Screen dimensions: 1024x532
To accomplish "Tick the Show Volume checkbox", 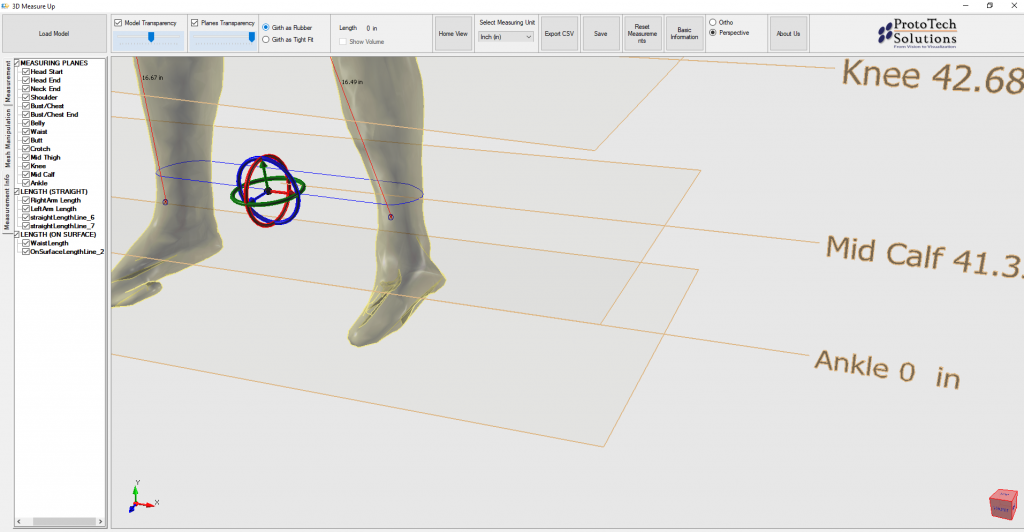I will pyautogui.click(x=343, y=42).
